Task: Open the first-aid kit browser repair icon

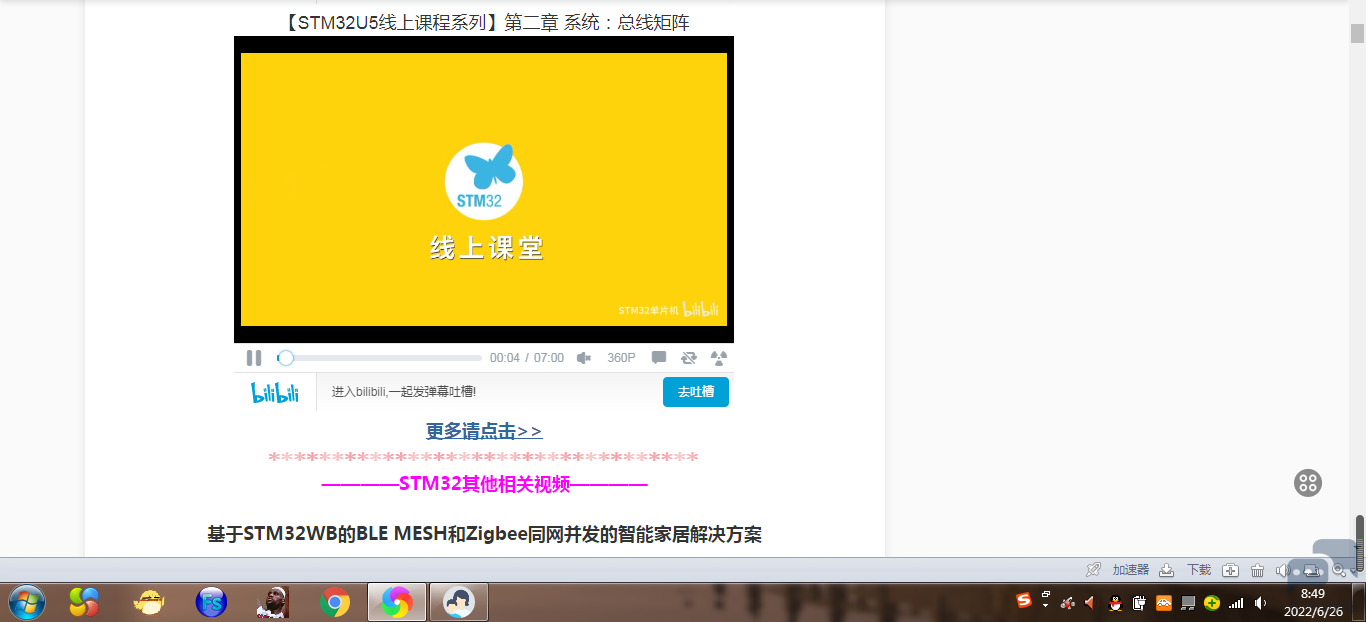Action: coord(1231,570)
